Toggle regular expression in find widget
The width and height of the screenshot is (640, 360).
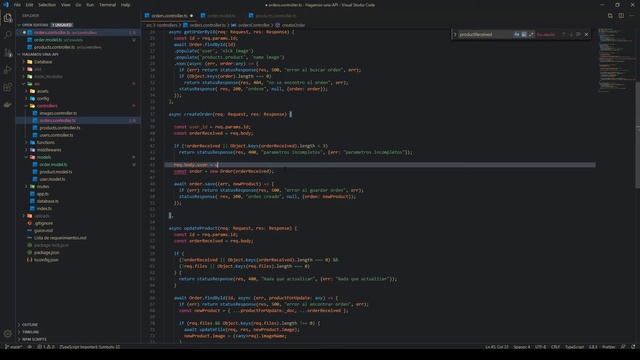pyautogui.click(x=531, y=35)
